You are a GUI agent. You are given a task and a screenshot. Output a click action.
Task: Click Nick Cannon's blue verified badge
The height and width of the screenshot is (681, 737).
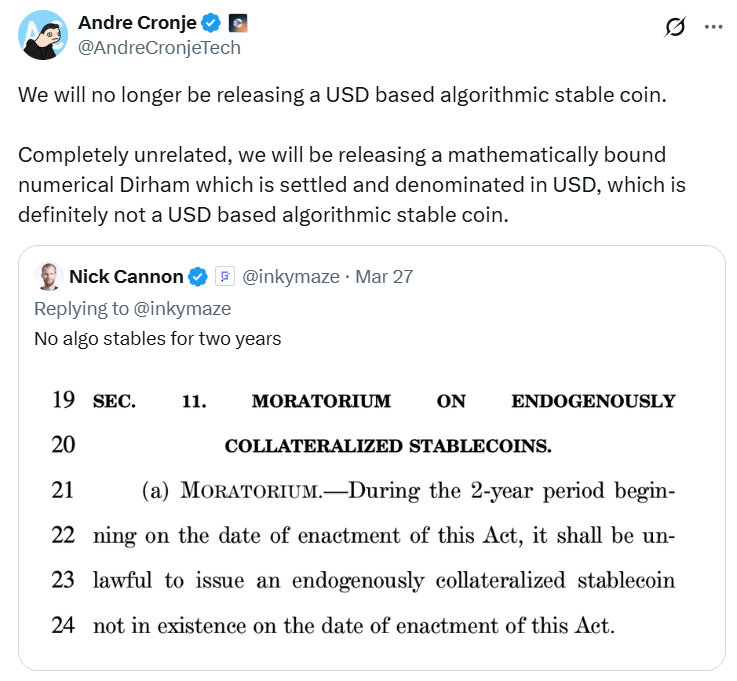(x=199, y=277)
